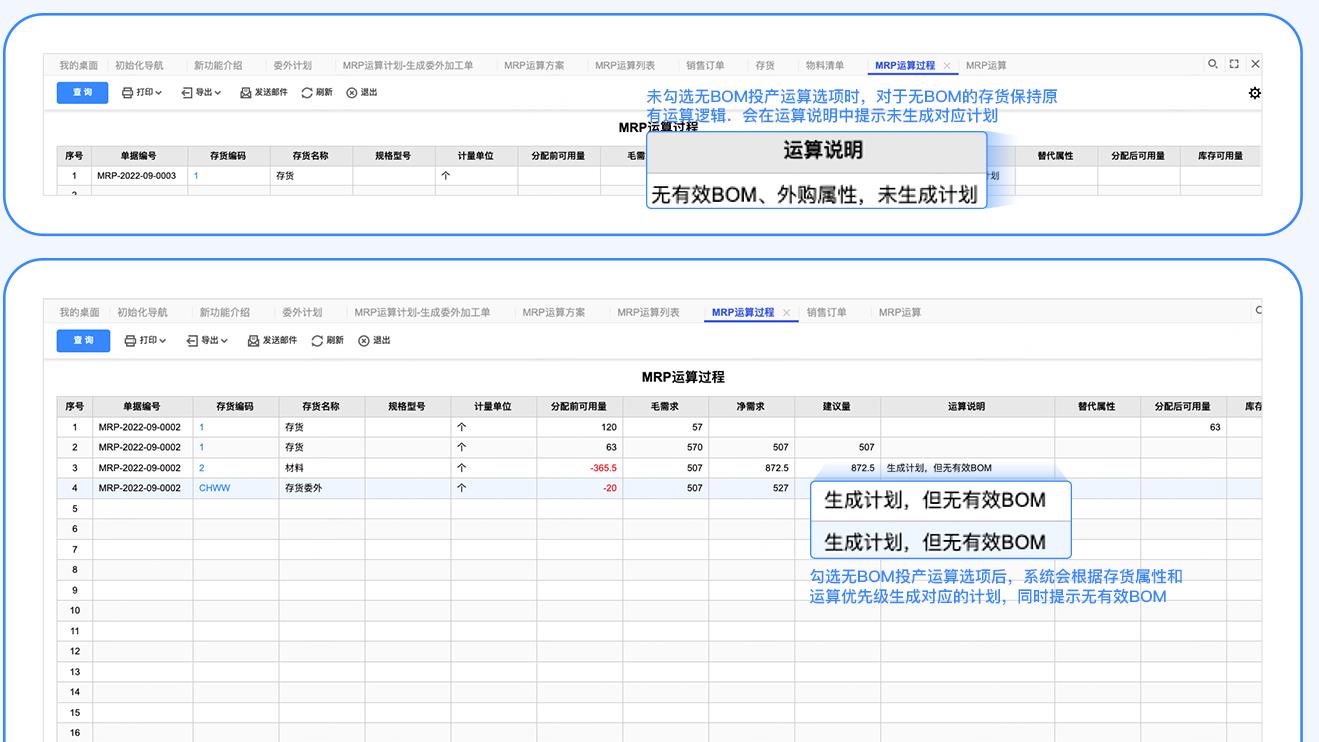
Task: Switch to MRP运算 tab in lower window
Action: (900, 312)
